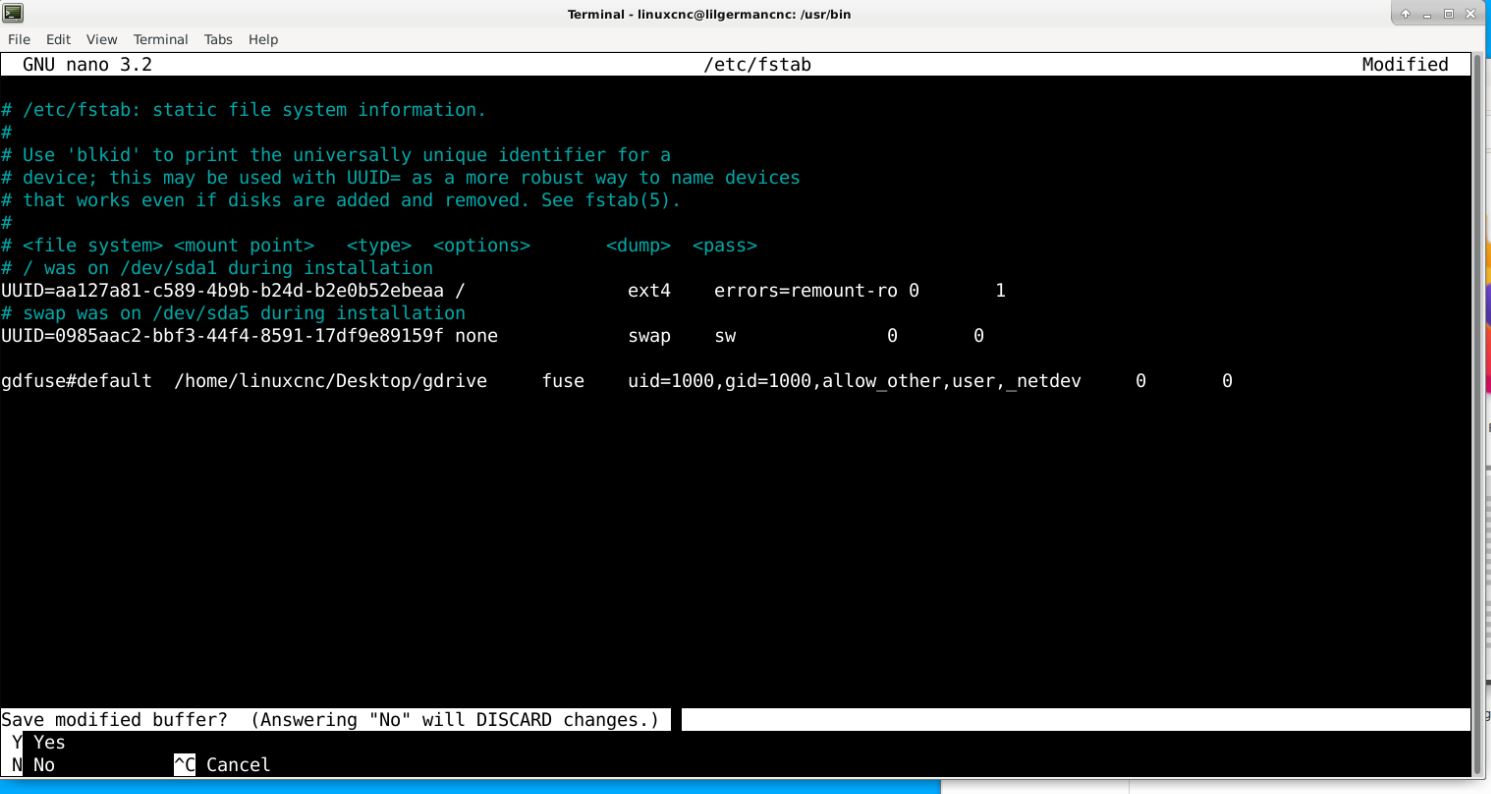Click the 'swap was on /dev/sda5' comment
Image resolution: width=1491 pixels, height=794 pixels.
[233, 313]
